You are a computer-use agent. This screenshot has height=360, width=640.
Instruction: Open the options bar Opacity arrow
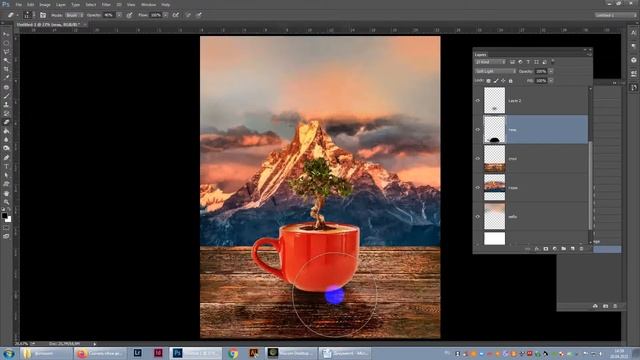pyautogui.click(x=119, y=15)
